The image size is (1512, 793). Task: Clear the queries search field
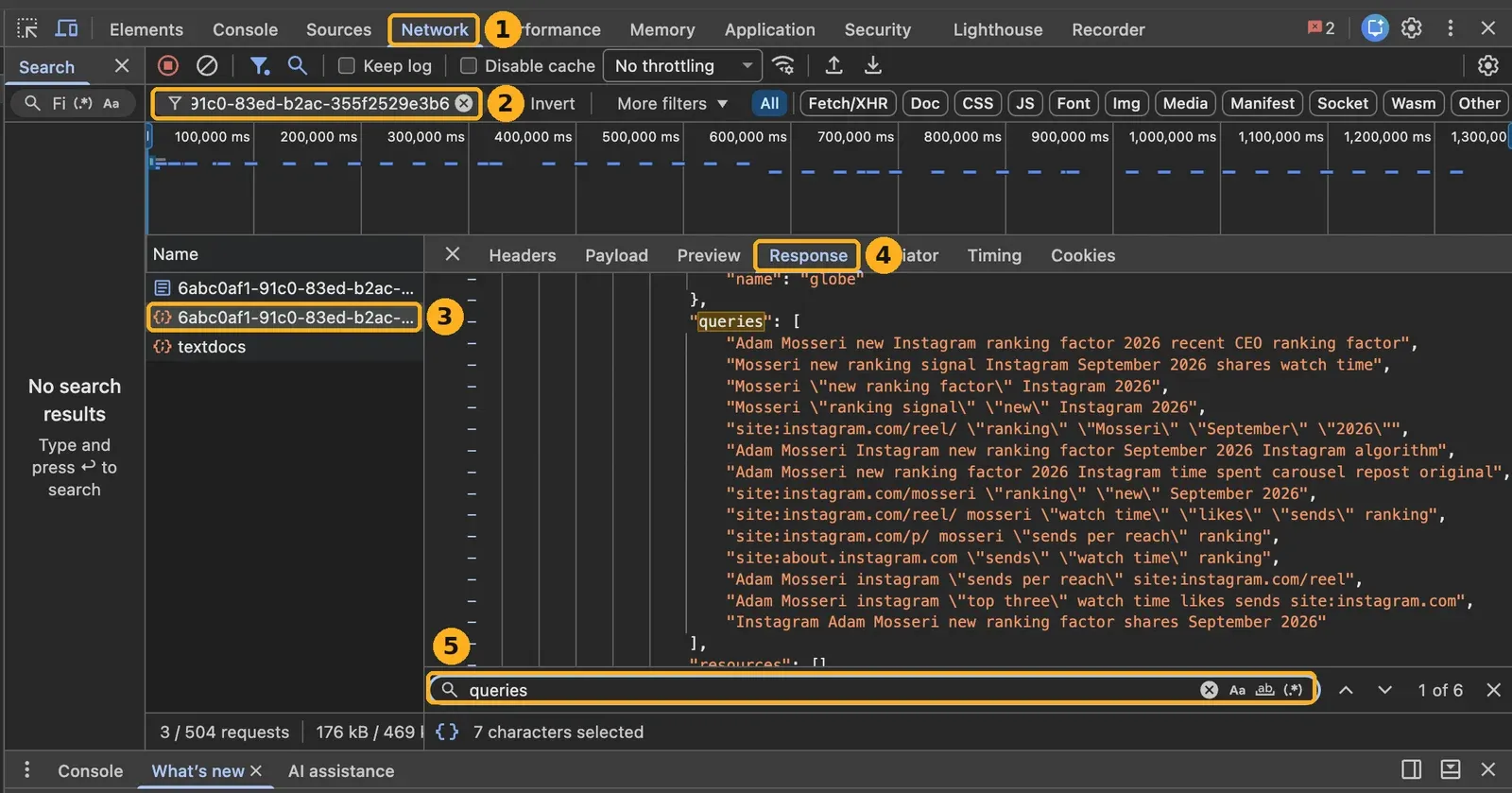click(1209, 690)
